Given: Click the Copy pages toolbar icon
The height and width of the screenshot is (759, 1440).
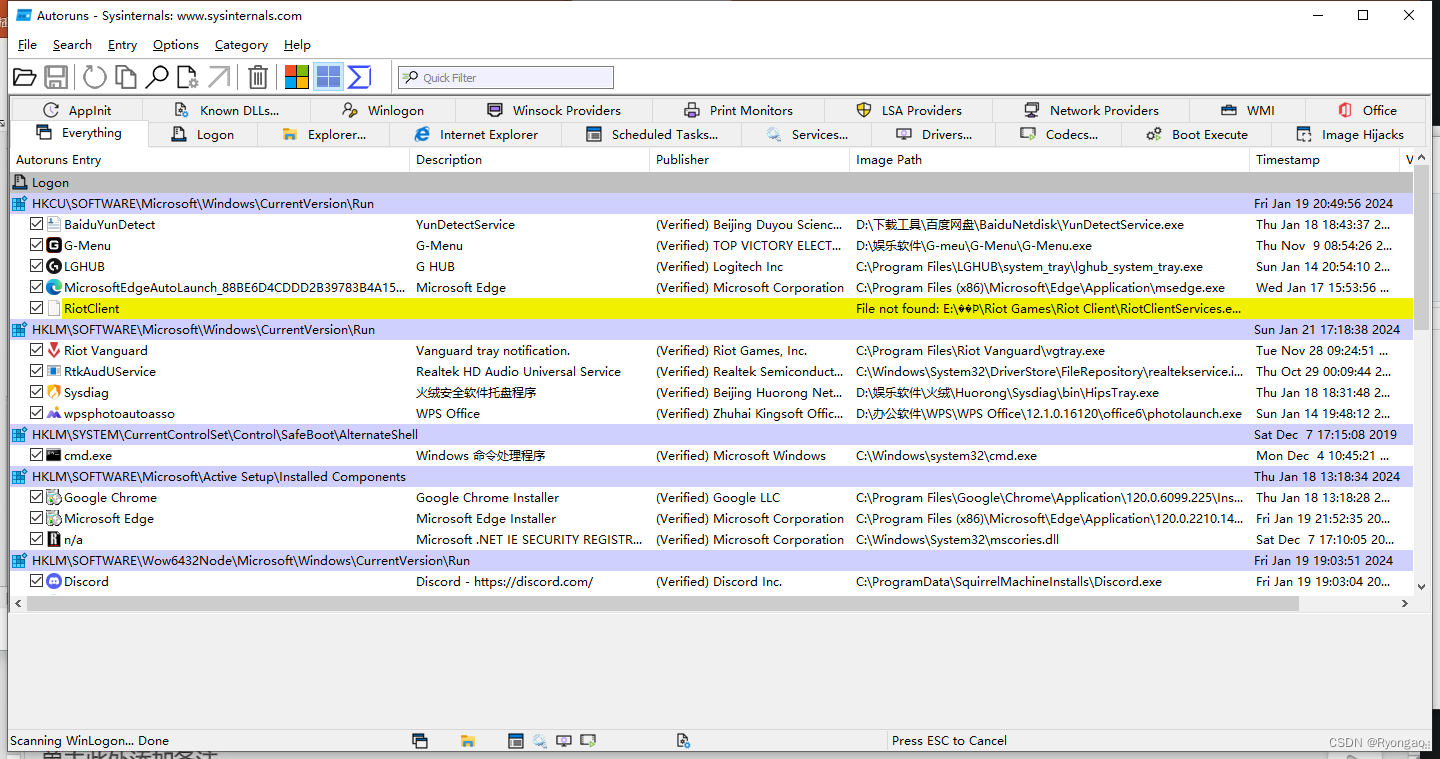Looking at the screenshot, I should click(125, 77).
